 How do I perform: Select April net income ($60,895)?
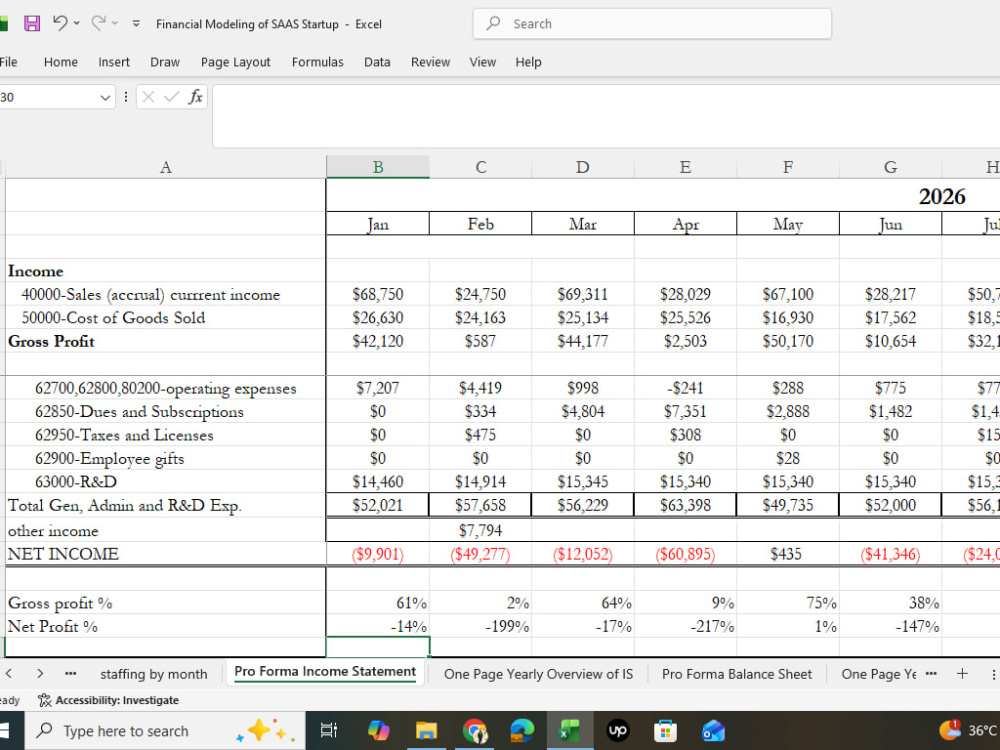(685, 554)
